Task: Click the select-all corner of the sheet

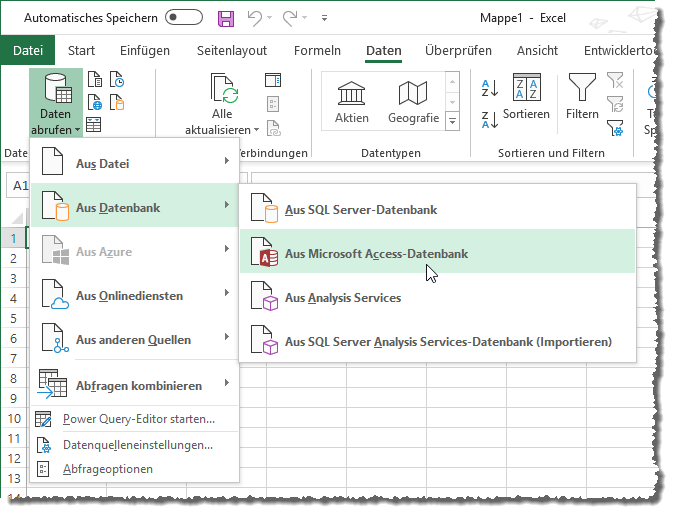Action: [x=16, y=218]
